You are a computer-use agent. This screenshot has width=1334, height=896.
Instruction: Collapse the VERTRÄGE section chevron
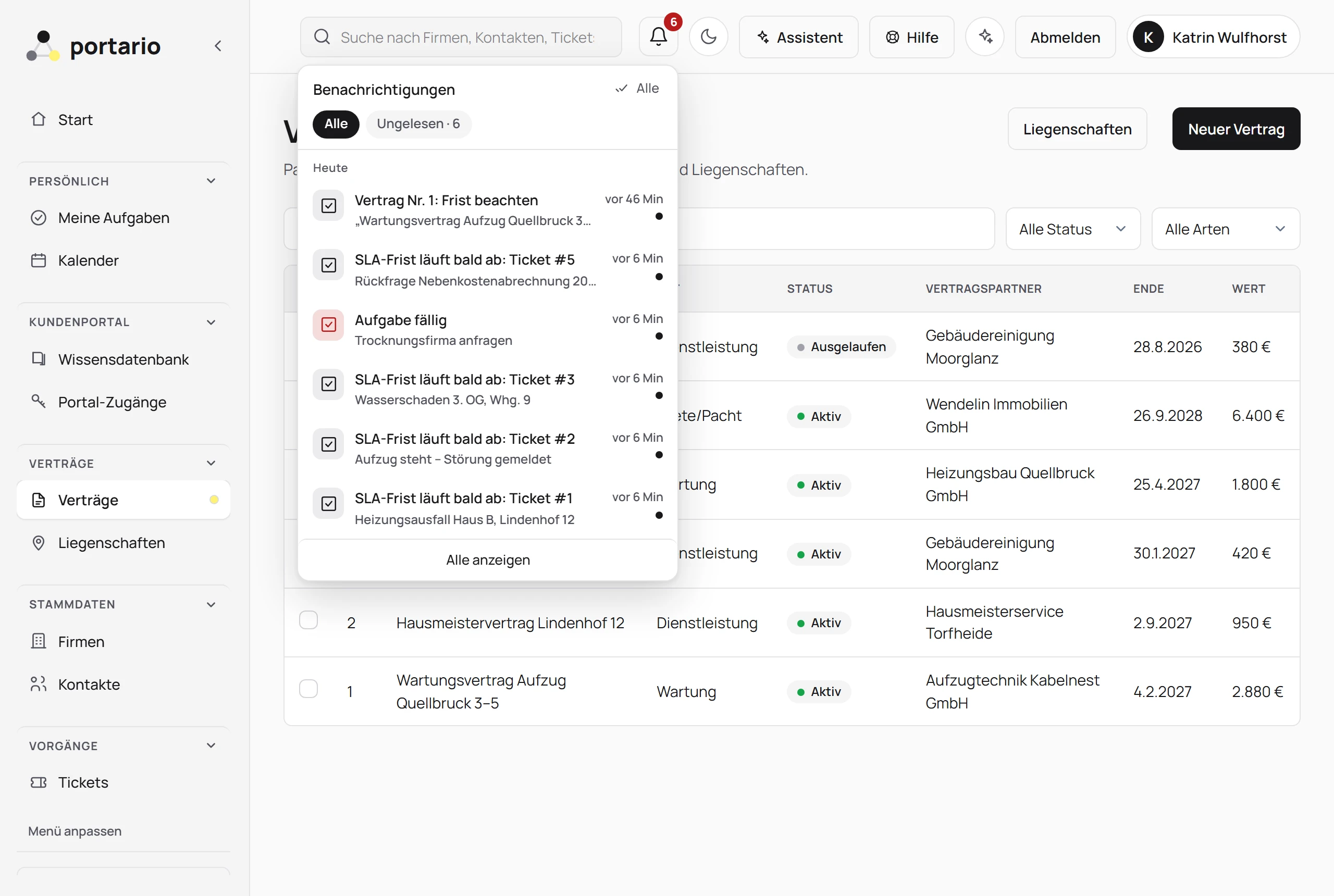click(x=211, y=464)
